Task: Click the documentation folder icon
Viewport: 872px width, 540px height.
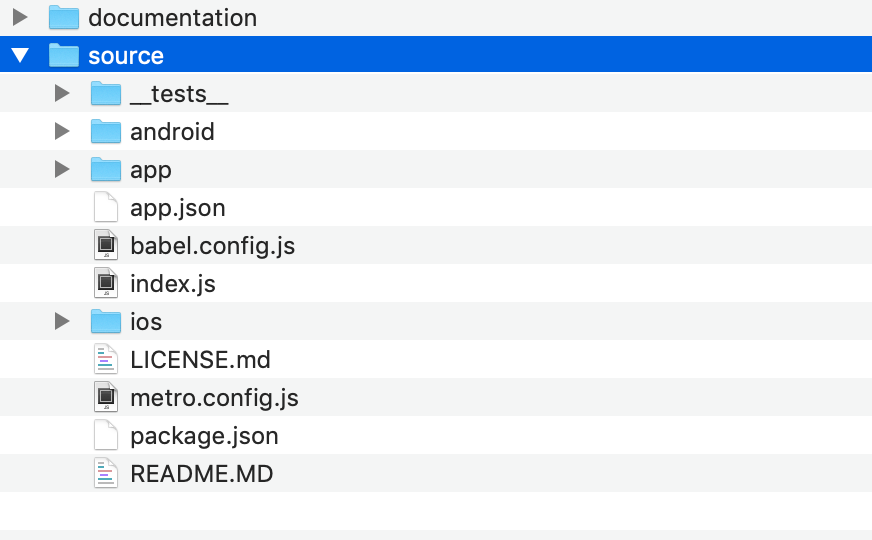Action: click(x=63, y=17)
